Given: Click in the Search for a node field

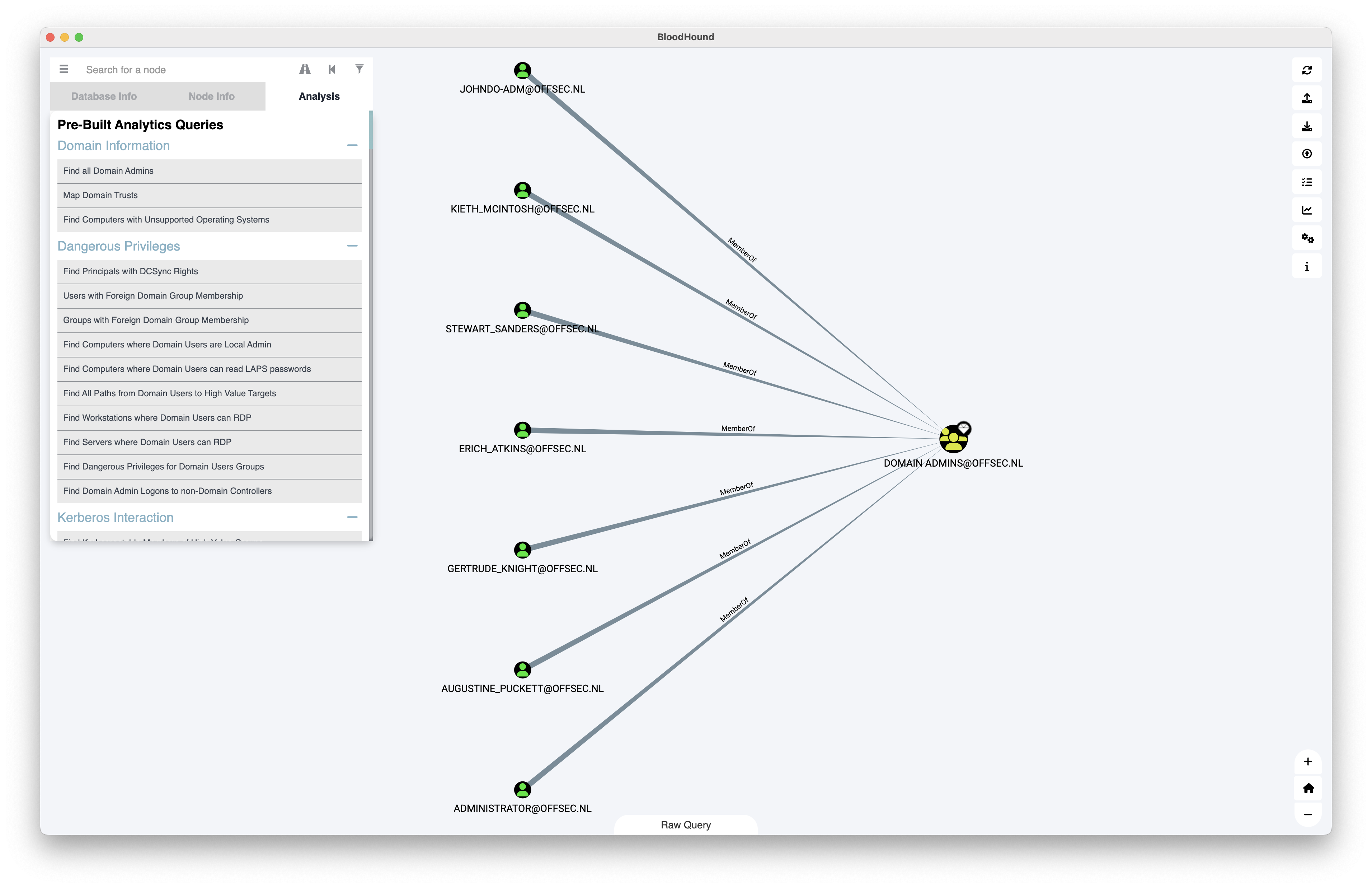Looking at the screenshot, I should [184, 70].
